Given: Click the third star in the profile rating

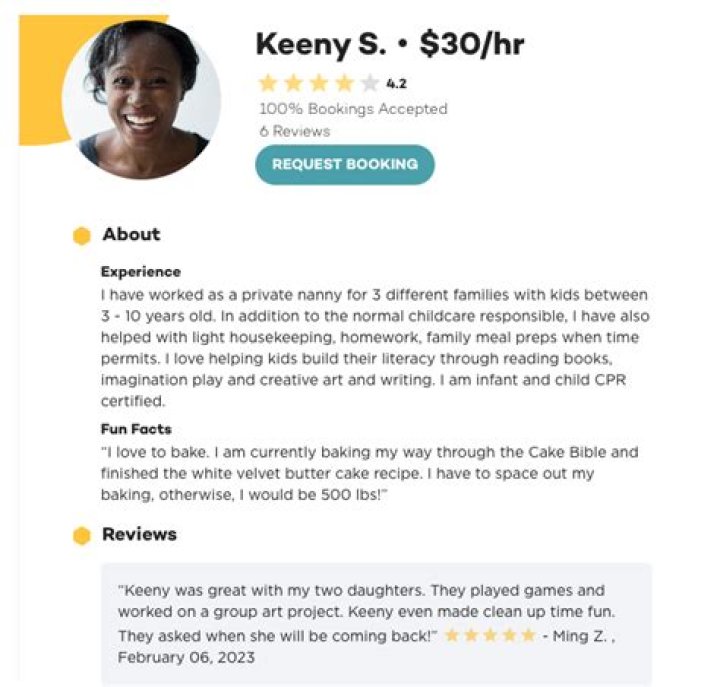Looking at the screenshot, I should (x=319, y=84).
